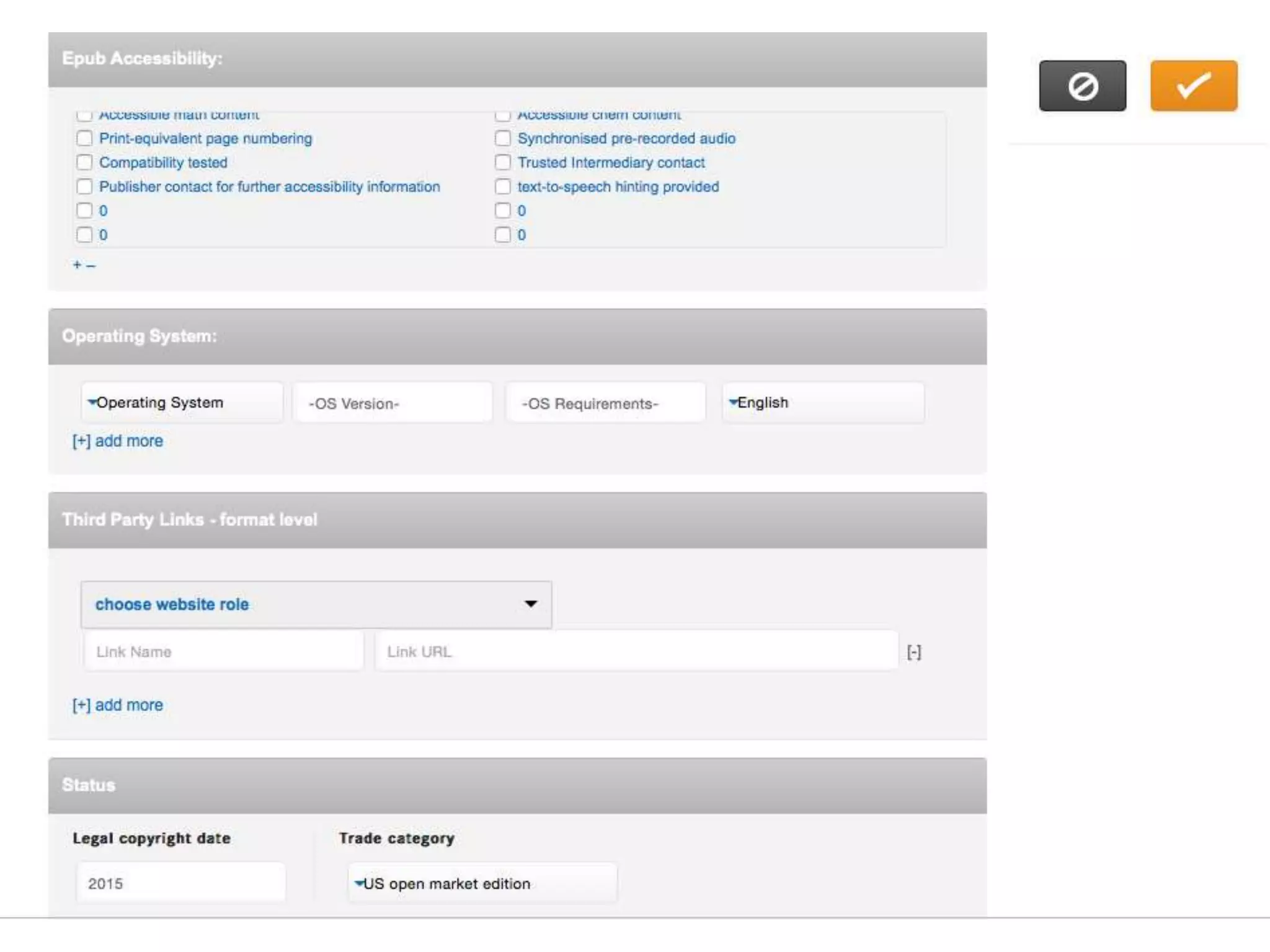1270x952 pixels.
Task: Click the orange checkmark save button
Action: coord(1193,86)
